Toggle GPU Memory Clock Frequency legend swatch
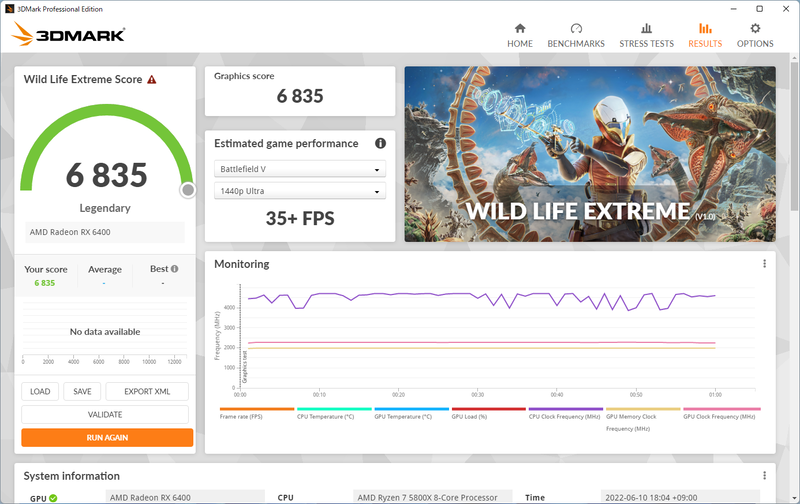This screenshot has height=504, width=800. tap(643, 409)
